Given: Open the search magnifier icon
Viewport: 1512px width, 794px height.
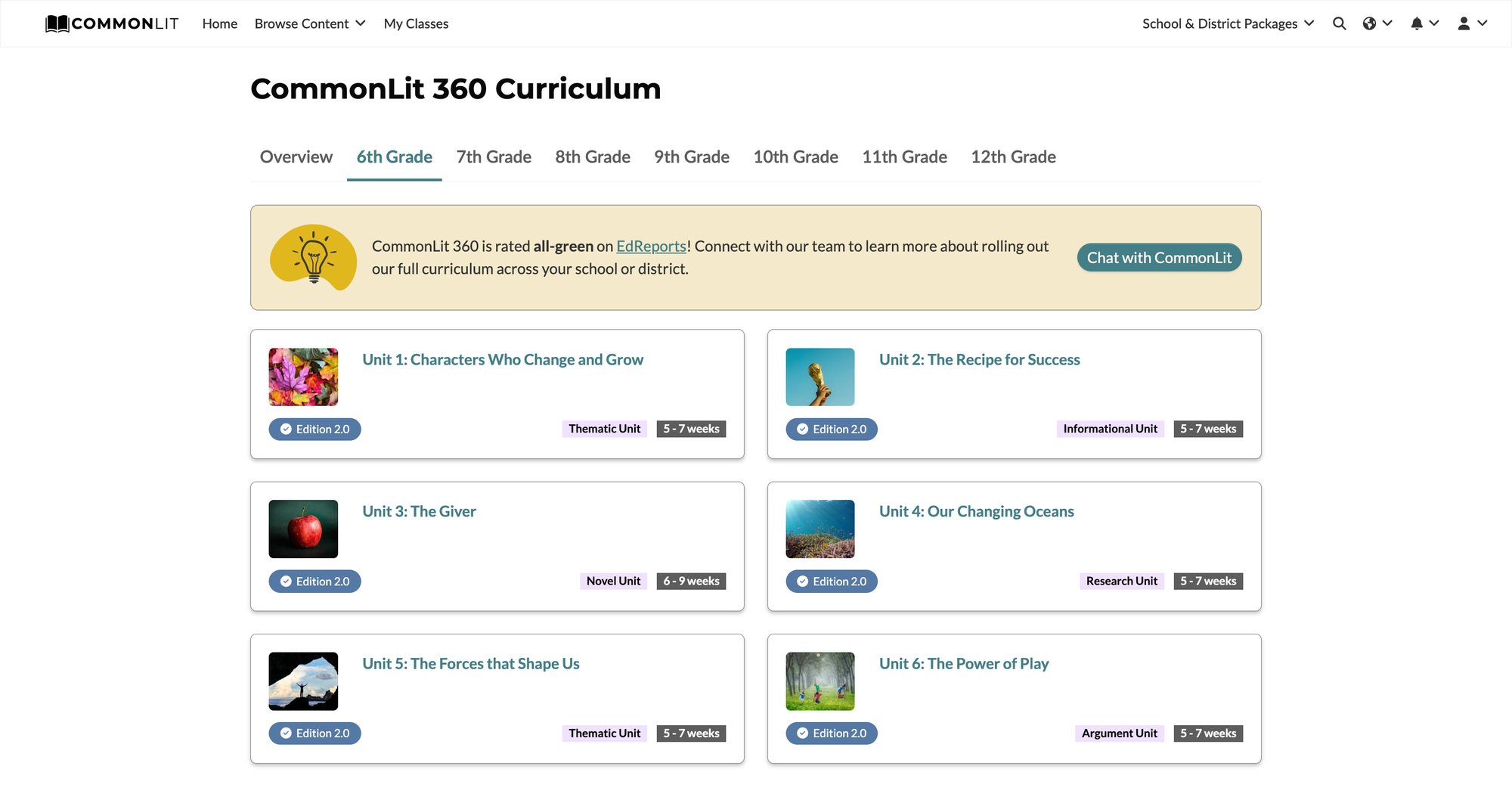Looking at the screenshot, I should pos(1339,23).
